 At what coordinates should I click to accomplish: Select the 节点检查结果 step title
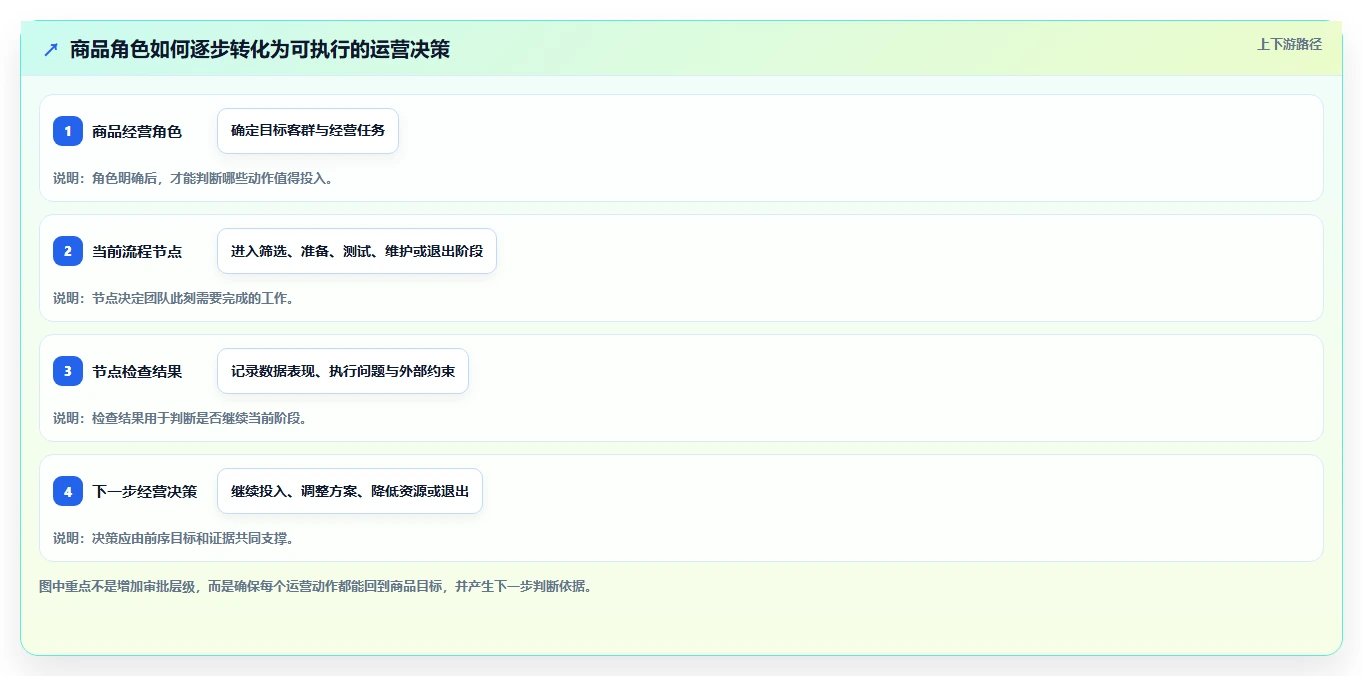pyautogui.click(x=137, y=371)
